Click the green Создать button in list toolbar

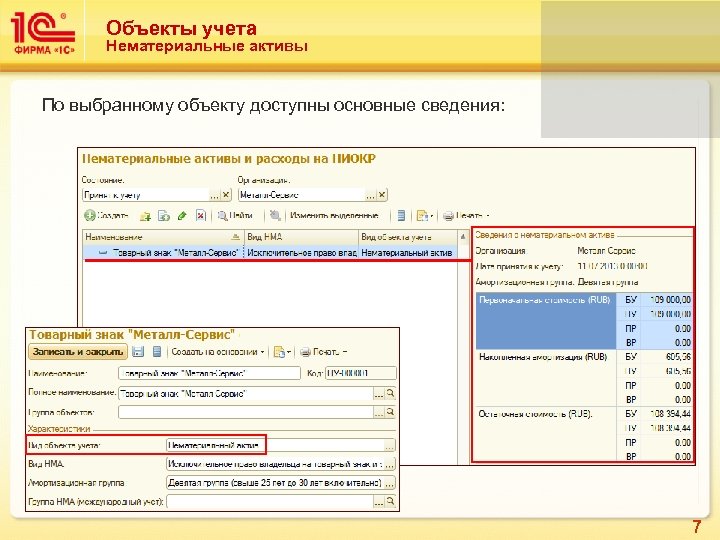point(106,215)
